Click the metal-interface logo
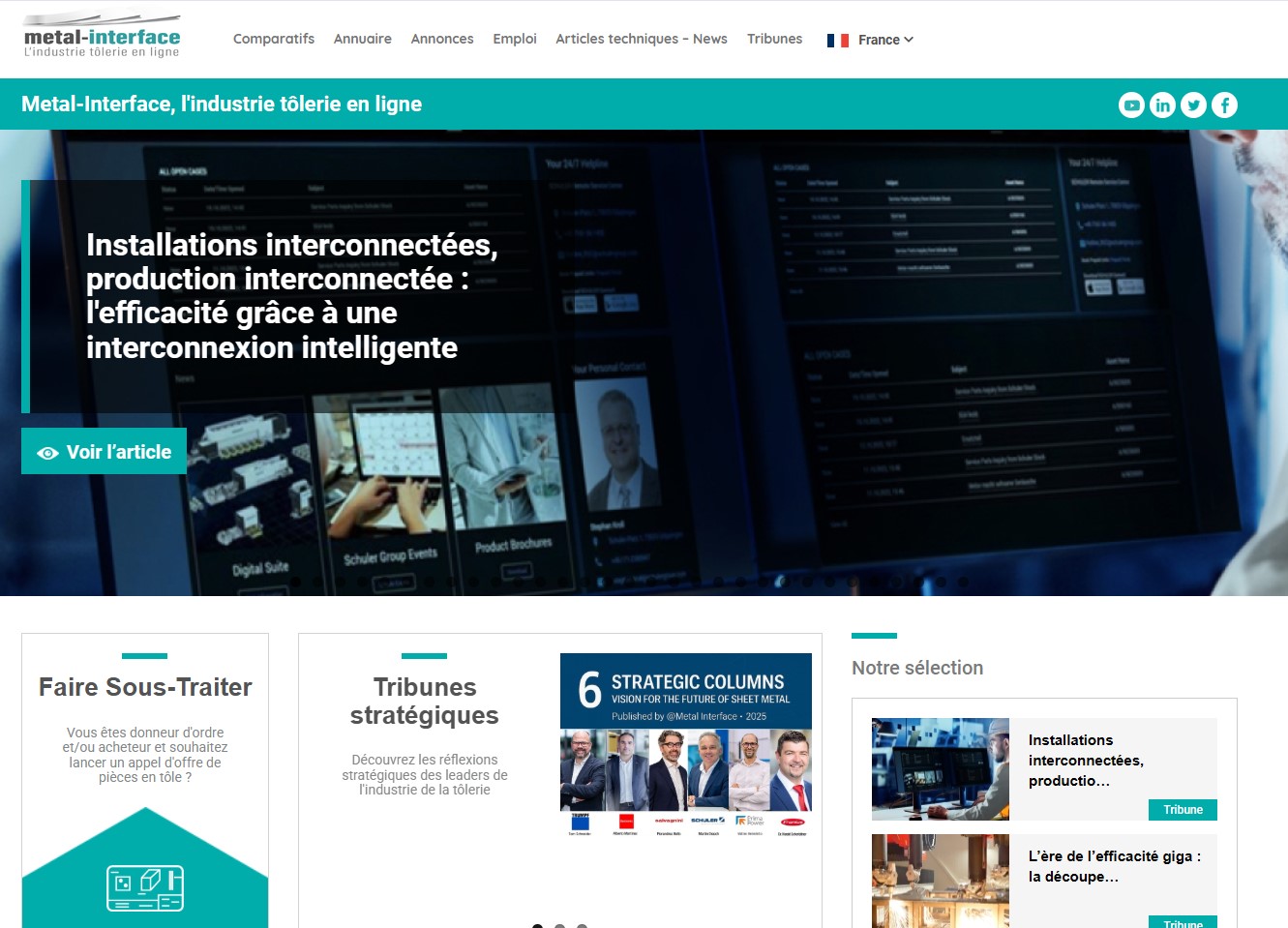 click(x=102, y=38)
